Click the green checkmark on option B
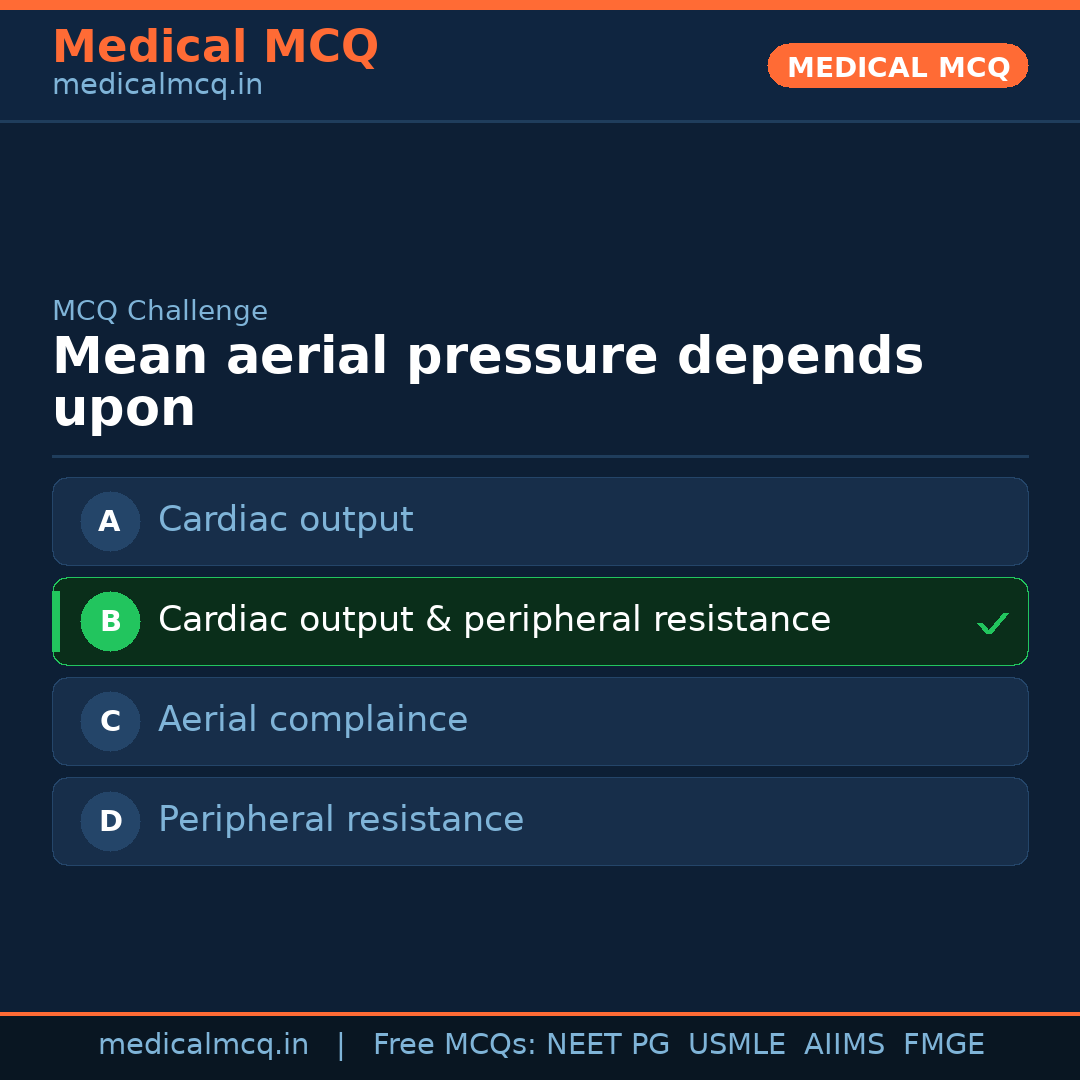 click(992, 624)
